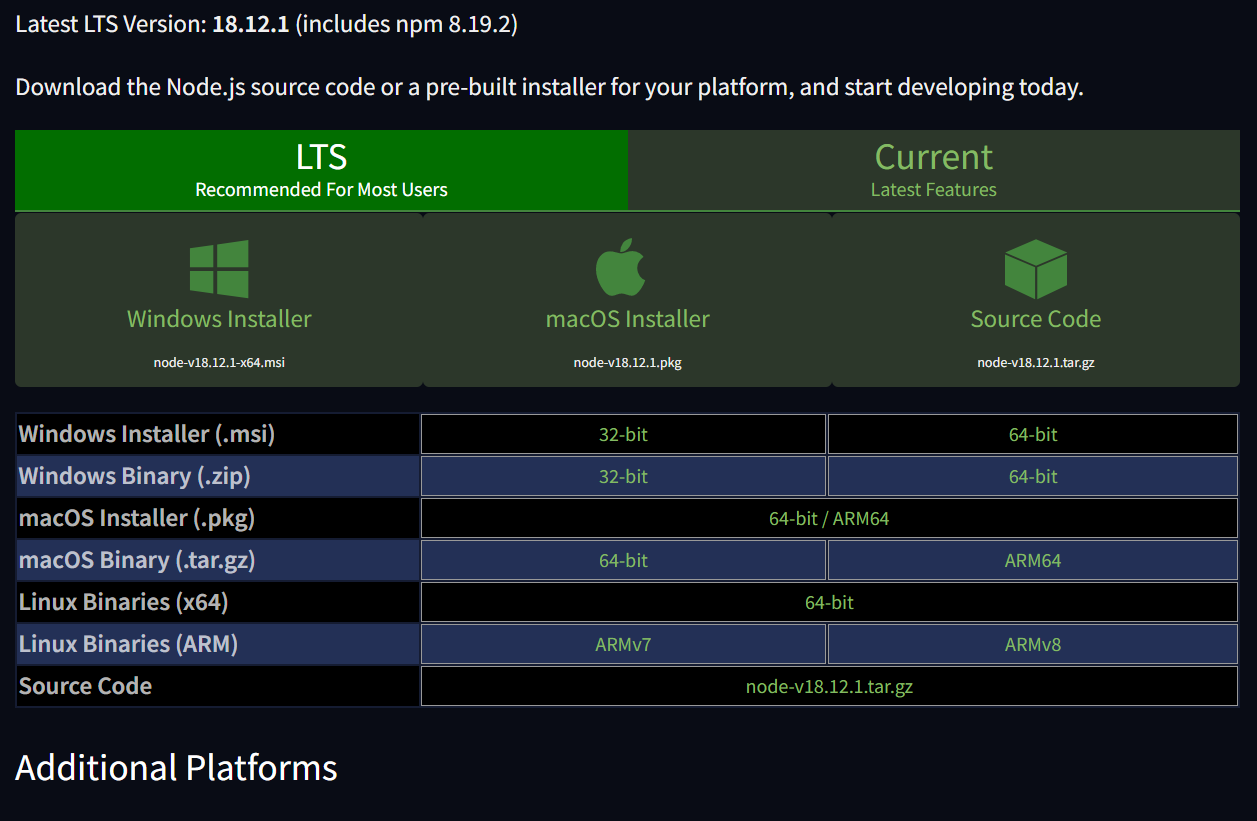Screen dimensions: 1257x821
Task: Download 64-bit Linux Binaries (x64)
Action: click(x=828, y=602)
